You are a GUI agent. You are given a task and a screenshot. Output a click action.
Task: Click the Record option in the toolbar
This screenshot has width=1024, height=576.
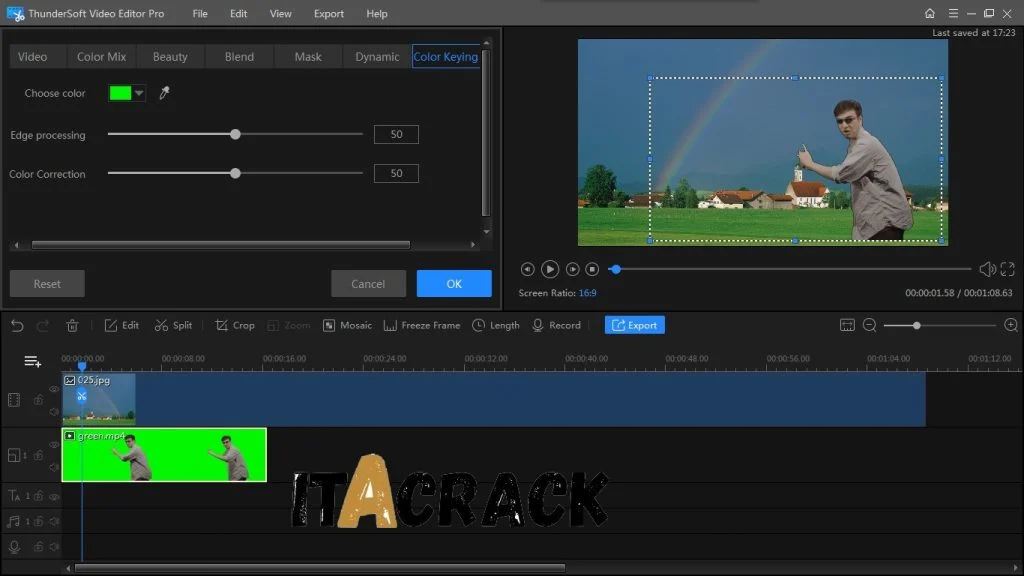click(x=558, y=325)
